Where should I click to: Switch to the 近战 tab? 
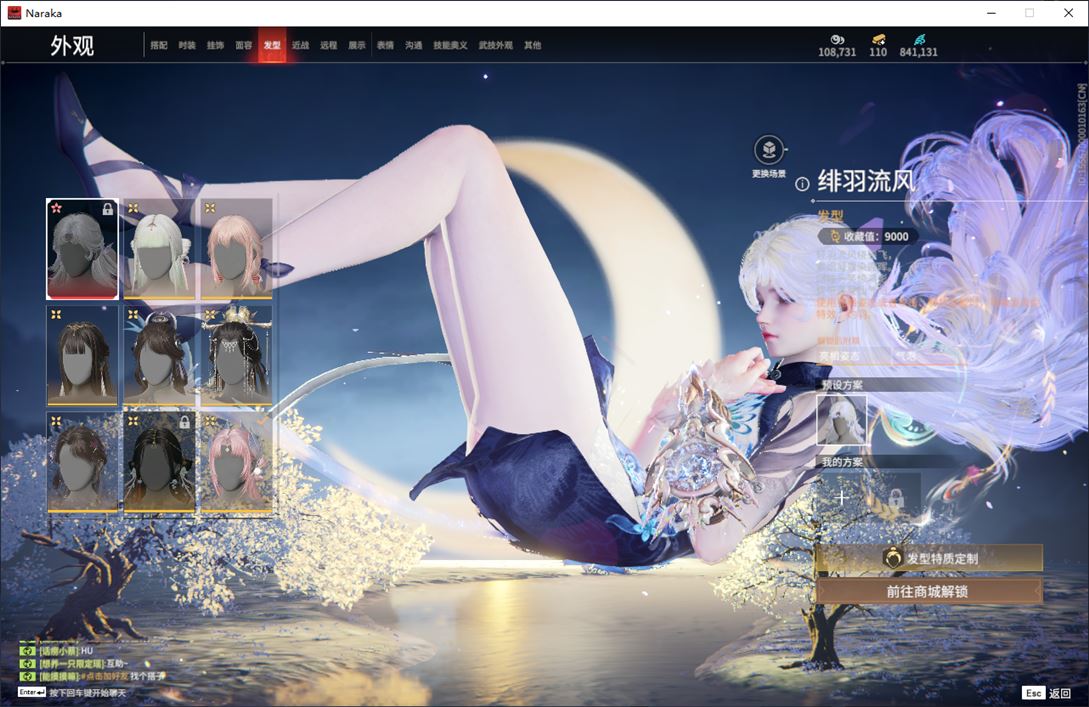(x=300, y=45)
